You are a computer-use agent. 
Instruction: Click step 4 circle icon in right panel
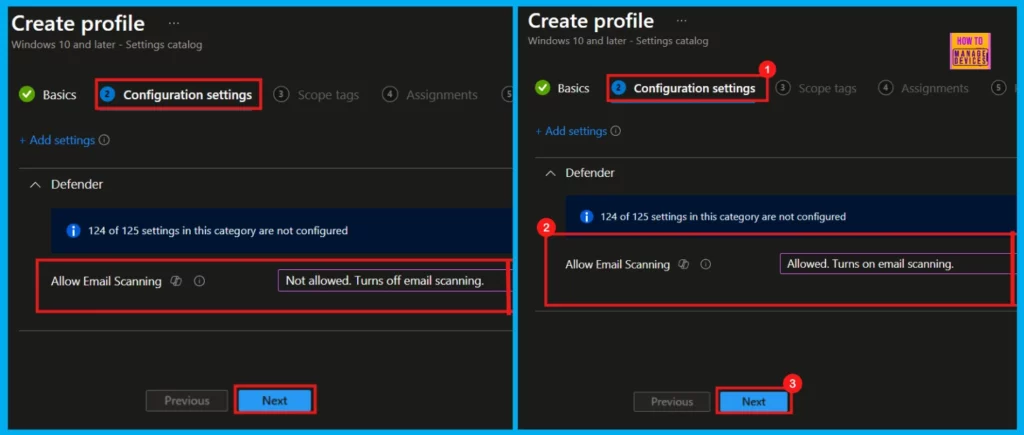[x=886, y=88]
